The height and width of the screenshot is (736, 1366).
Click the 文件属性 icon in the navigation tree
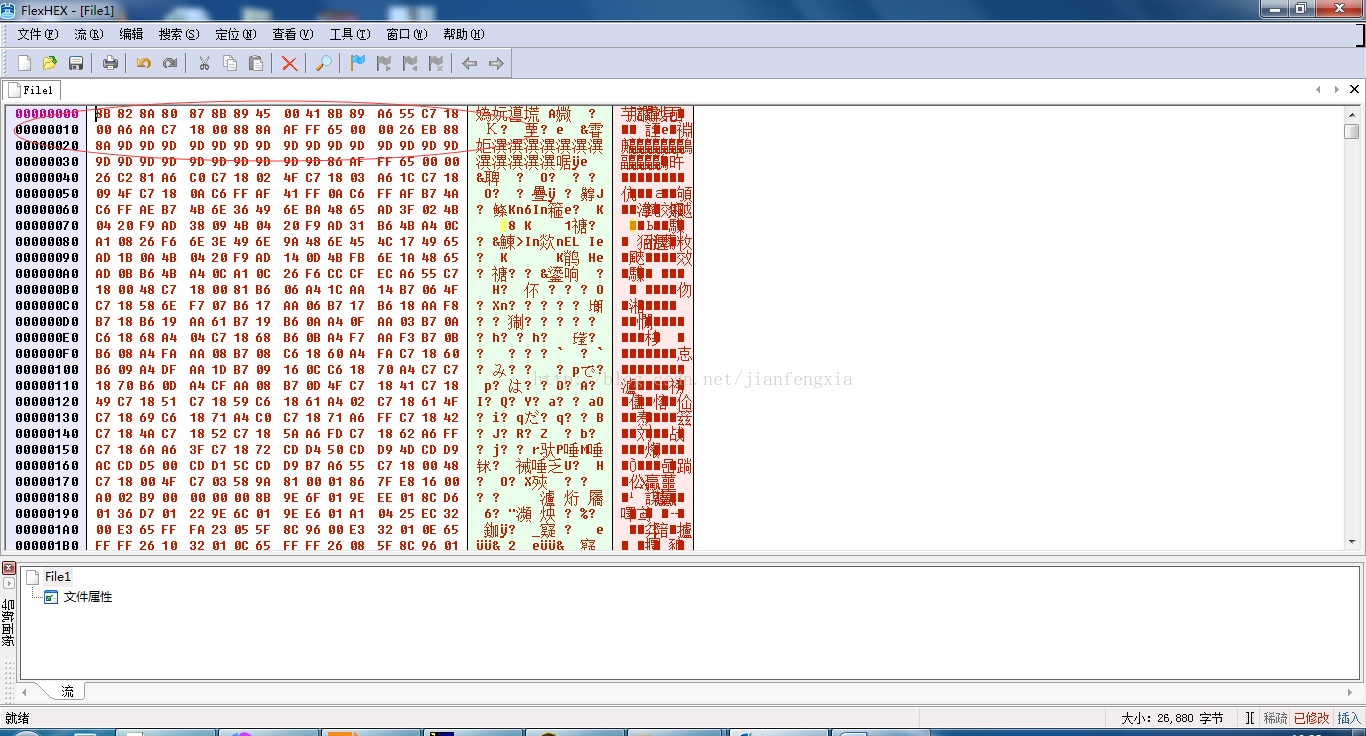[51, 597]
